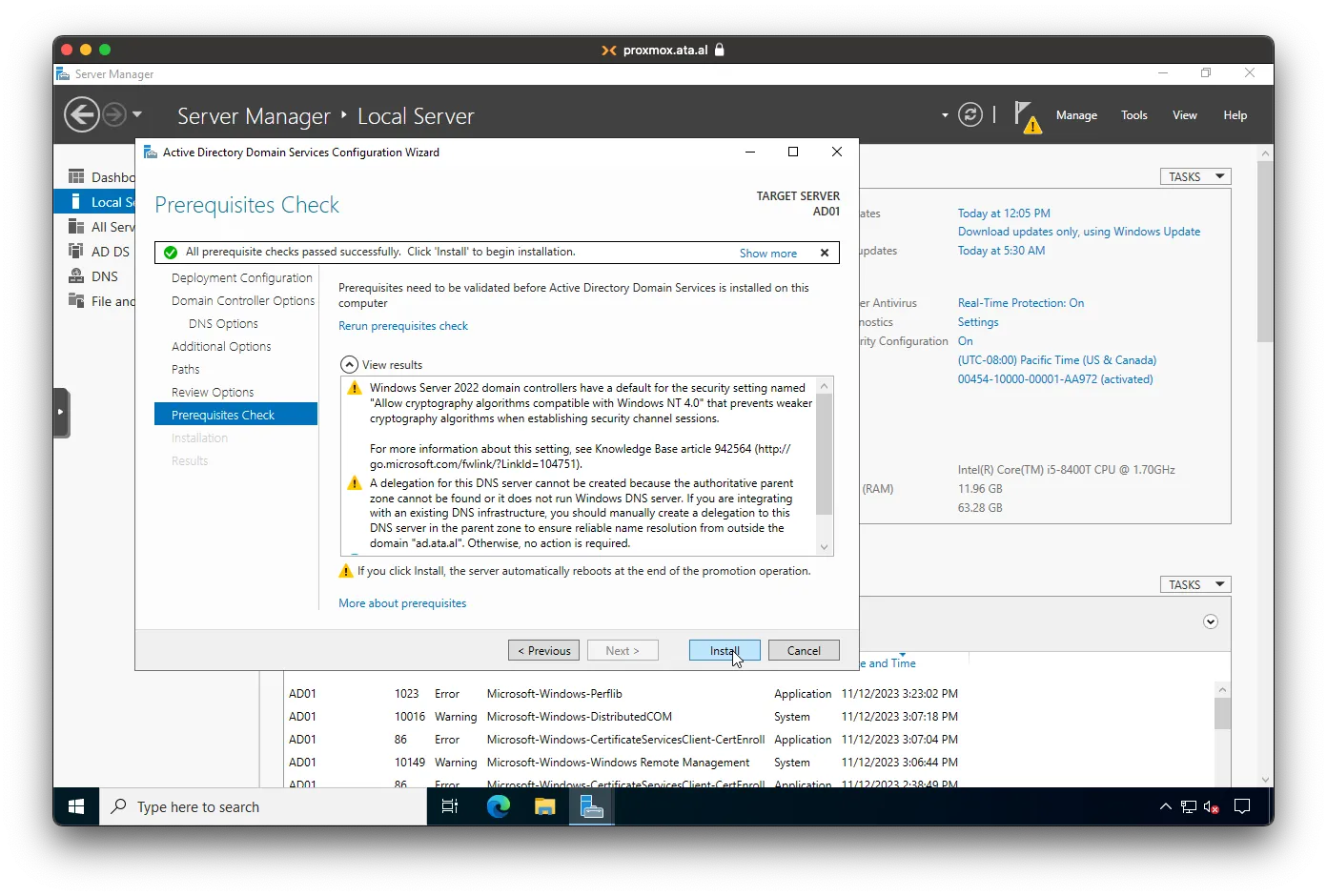This screenshot has height=896, width=1327.
Task: Open navigation history dropdown arrow
Action: [137, 114]
